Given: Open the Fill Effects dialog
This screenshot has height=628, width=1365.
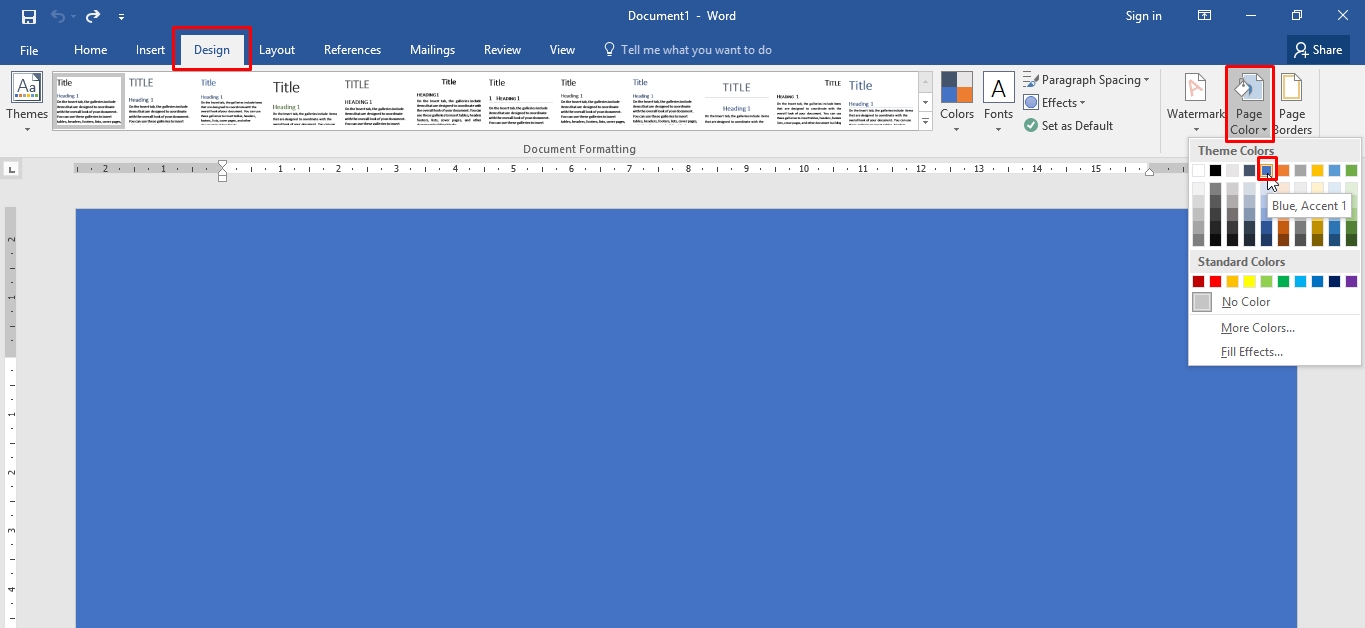Looking at the screenshot, I should click(x=1251, y=351).
